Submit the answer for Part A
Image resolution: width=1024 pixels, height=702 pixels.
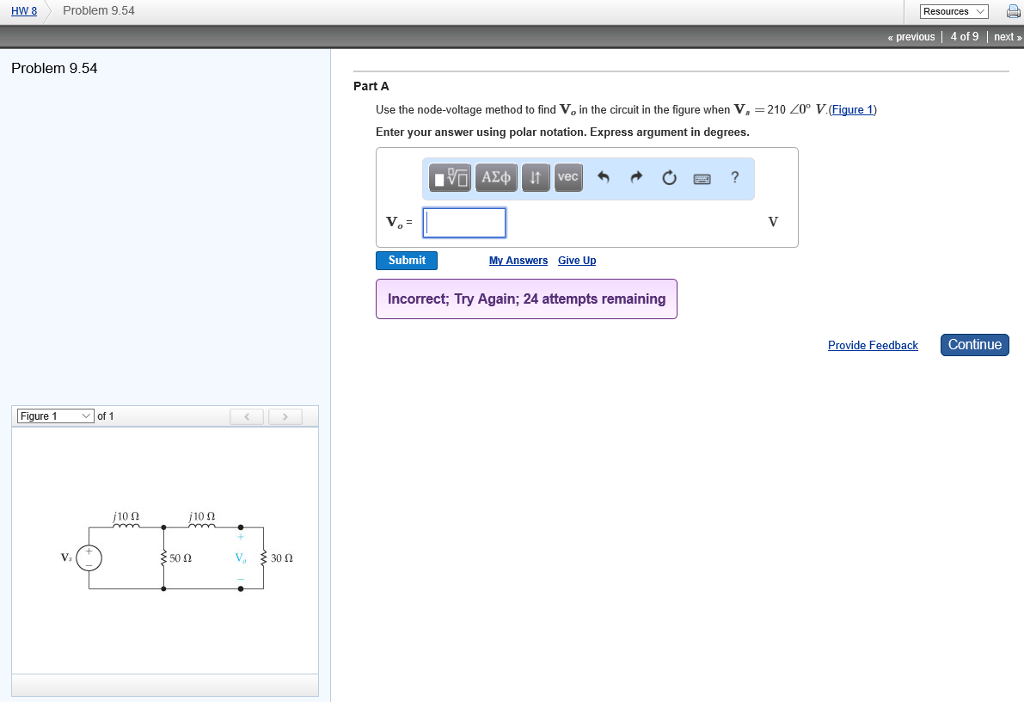pos(406,260)
